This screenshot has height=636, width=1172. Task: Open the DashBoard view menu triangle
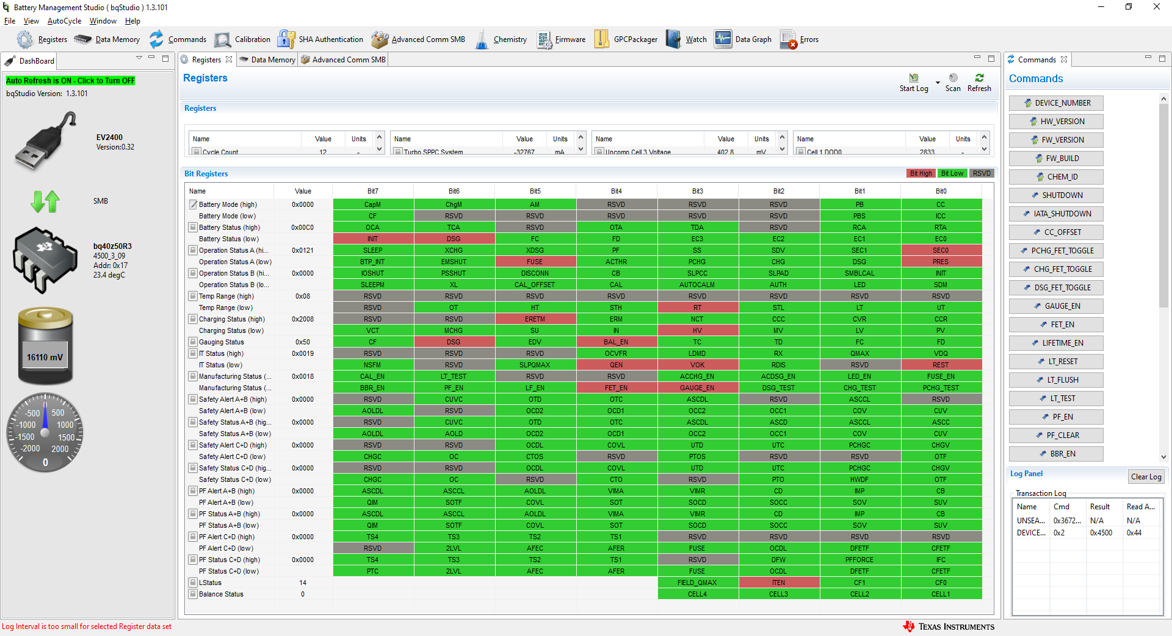click(139, 58)
